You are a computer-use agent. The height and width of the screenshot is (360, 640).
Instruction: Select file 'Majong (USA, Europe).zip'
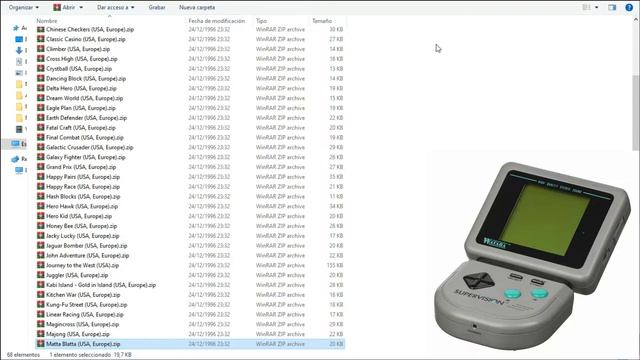coord(78,334)
